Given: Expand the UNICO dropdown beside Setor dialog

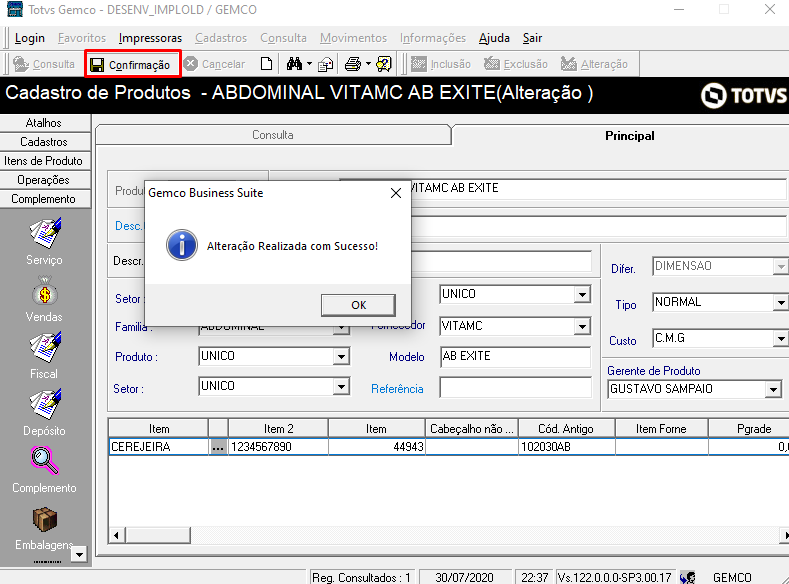Looking at the screenshot, I should click(582, 294).
